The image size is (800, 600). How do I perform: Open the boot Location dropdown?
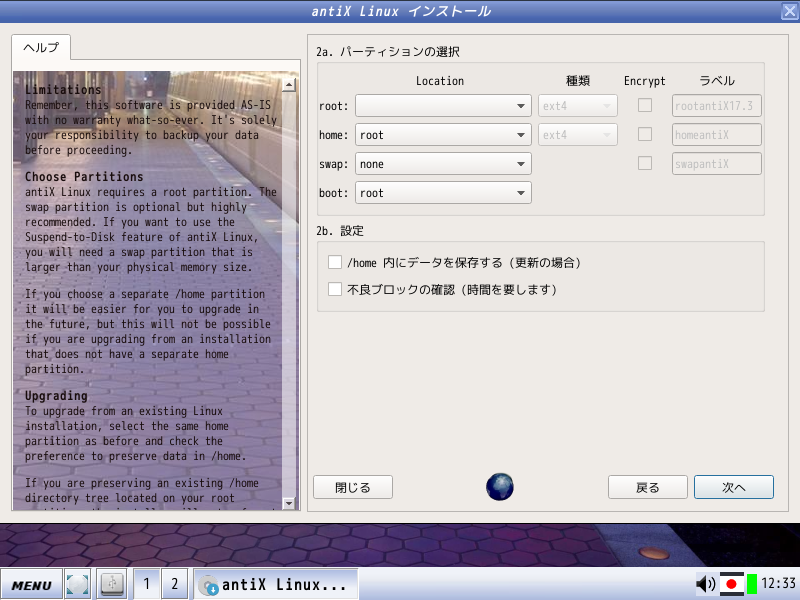443,193
